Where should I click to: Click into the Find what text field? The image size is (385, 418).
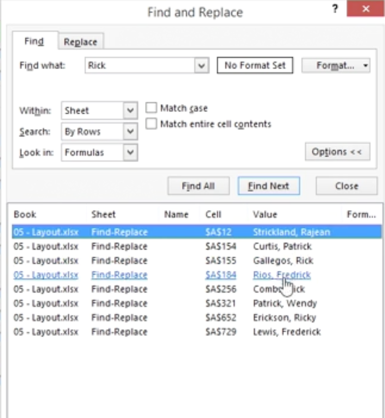click(140, 65)
